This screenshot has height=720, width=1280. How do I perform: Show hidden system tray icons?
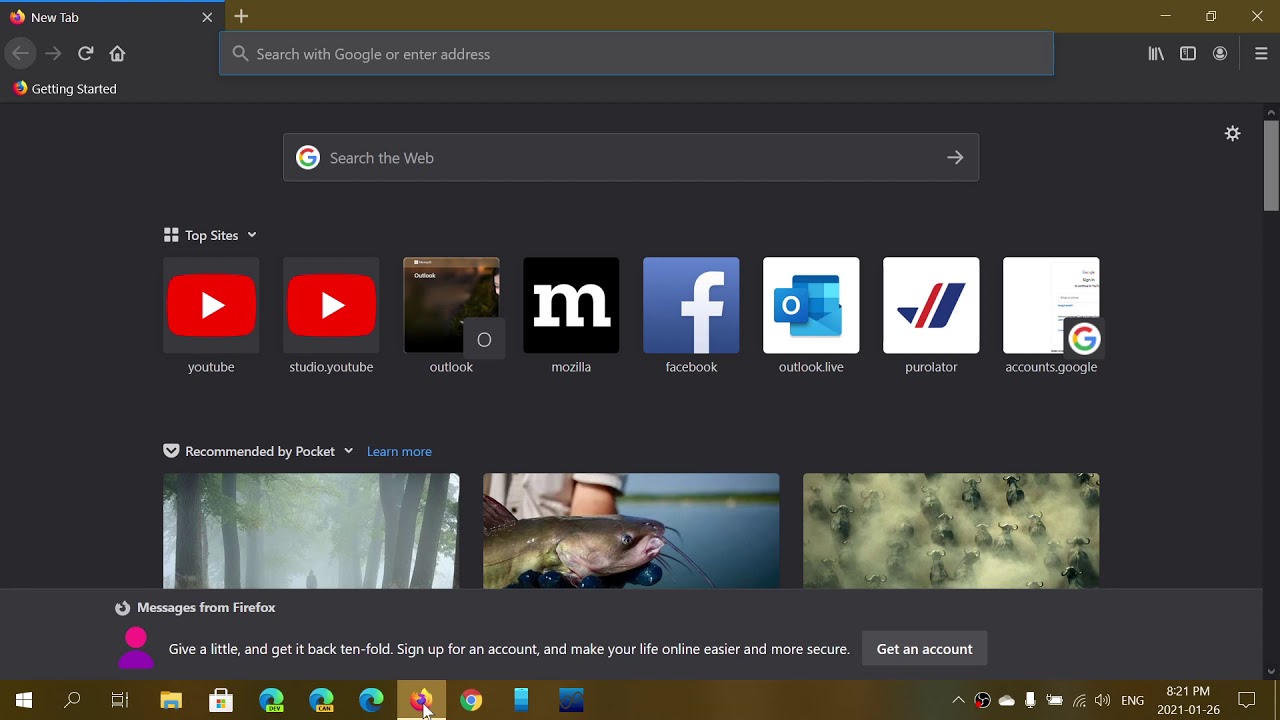point(958,700)
